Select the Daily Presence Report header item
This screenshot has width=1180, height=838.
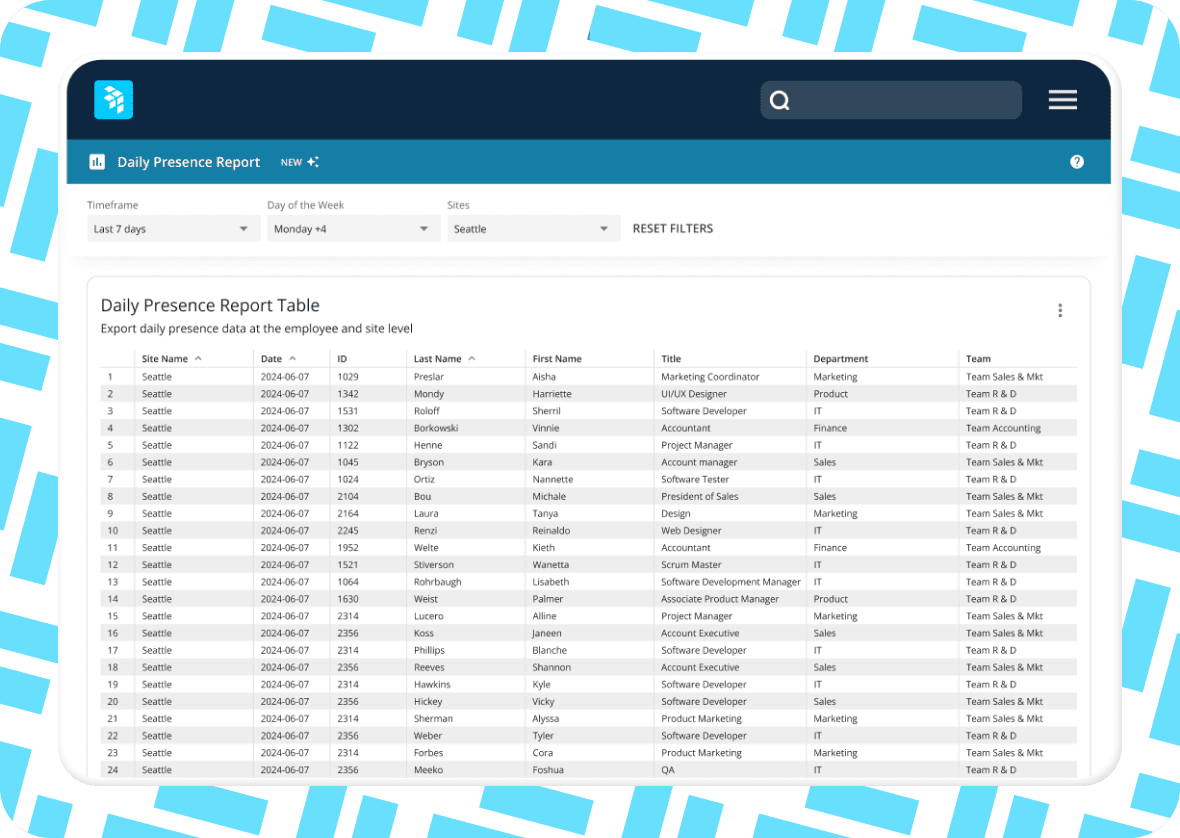(x=189, y=161)
